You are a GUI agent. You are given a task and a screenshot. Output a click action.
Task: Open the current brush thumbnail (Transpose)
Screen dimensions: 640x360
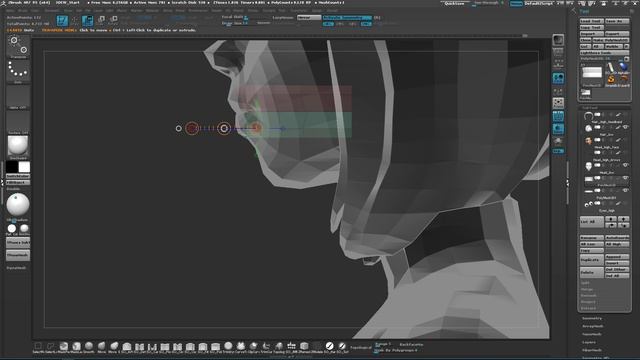coord(18,47)
